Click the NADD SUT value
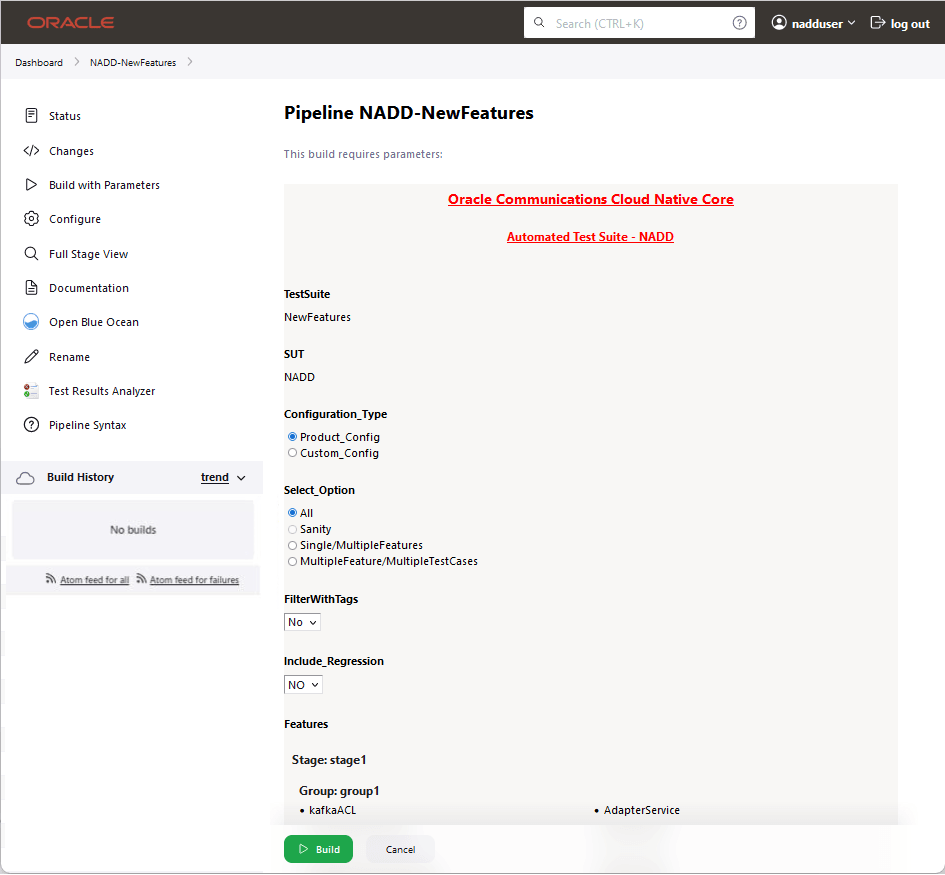The width and height of the screenshot is (945, 875). pyautogui.click(x=299, y=377)
